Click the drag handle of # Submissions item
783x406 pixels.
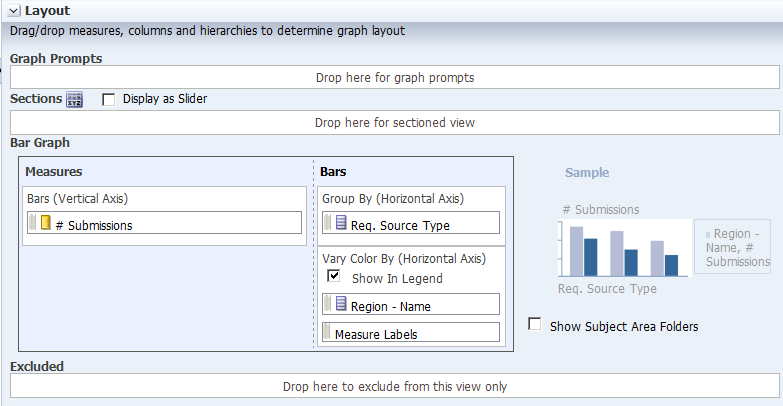pos(32,224)
